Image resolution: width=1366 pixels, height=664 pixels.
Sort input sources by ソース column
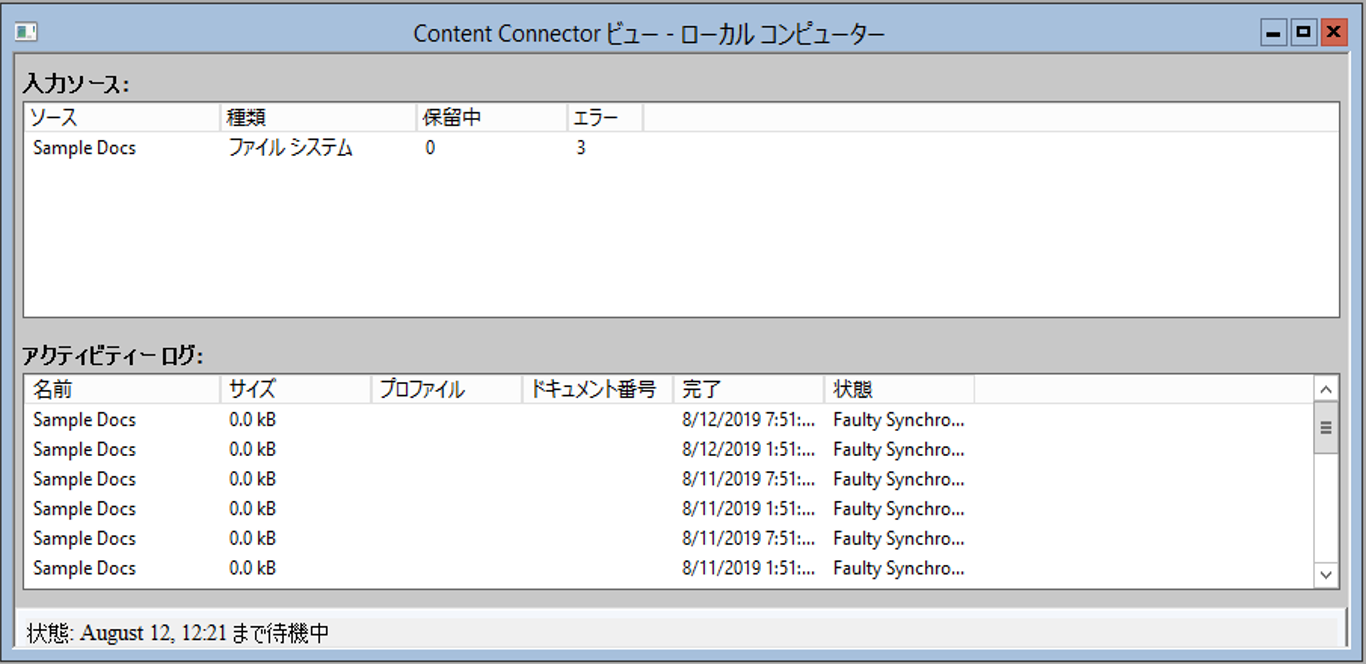[x=122, y=117]
